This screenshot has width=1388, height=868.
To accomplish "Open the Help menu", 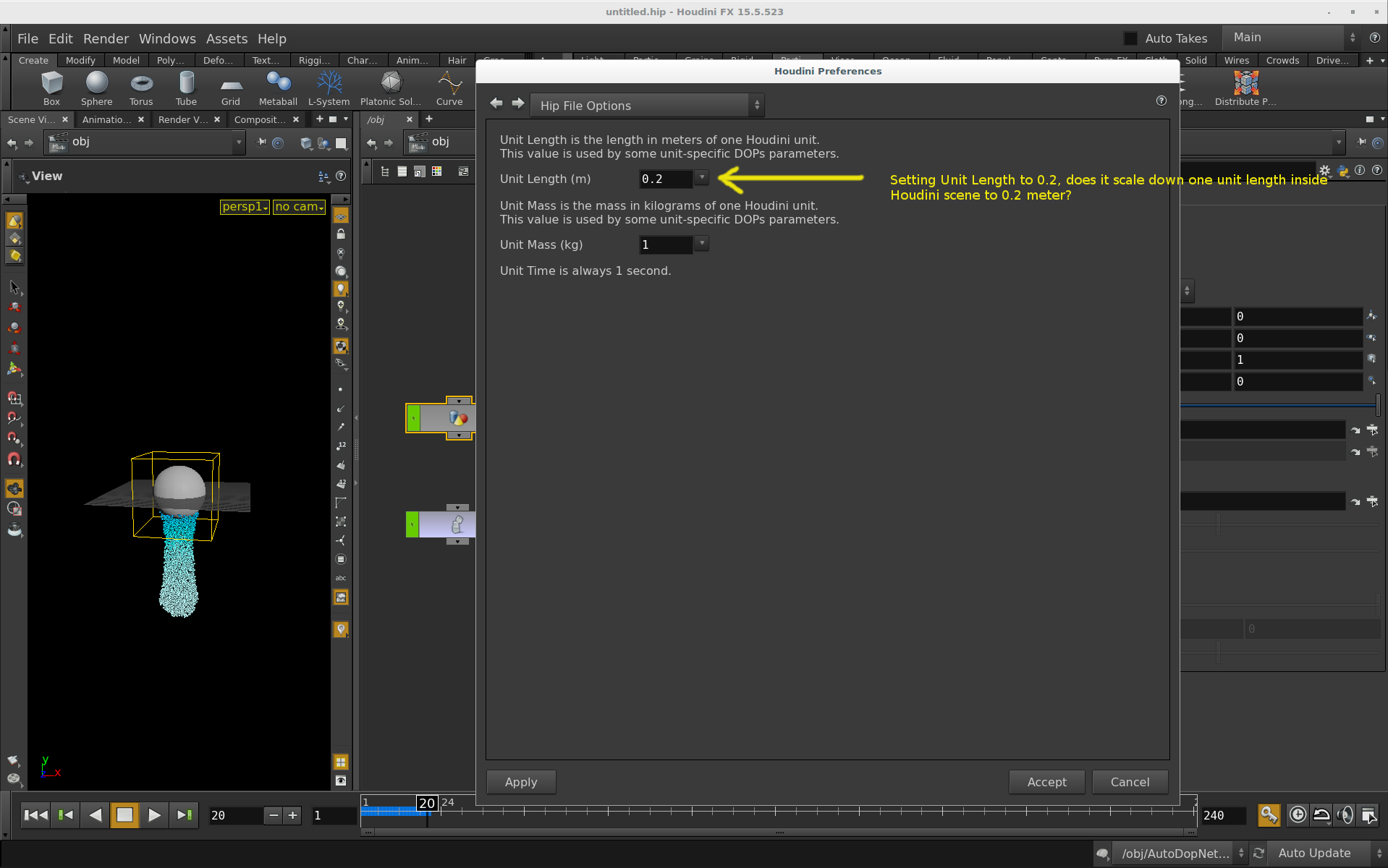I will [x=272, y=38].
